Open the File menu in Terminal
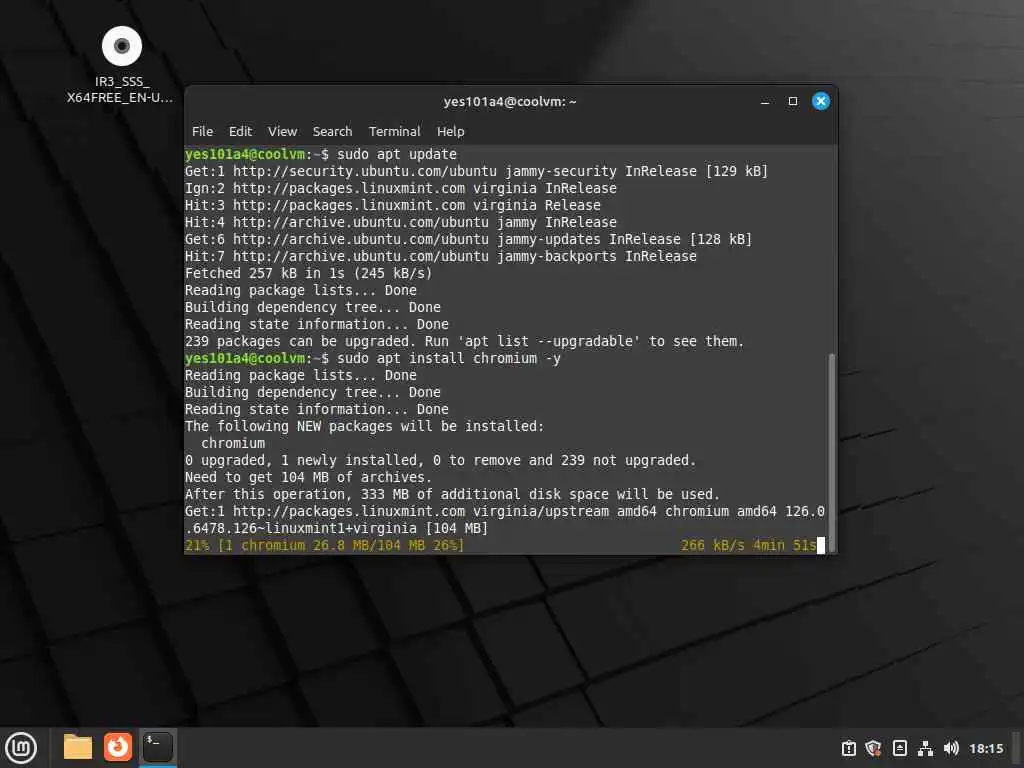Viewport: 1024px width, 768px height. click(x=202, y=131)
